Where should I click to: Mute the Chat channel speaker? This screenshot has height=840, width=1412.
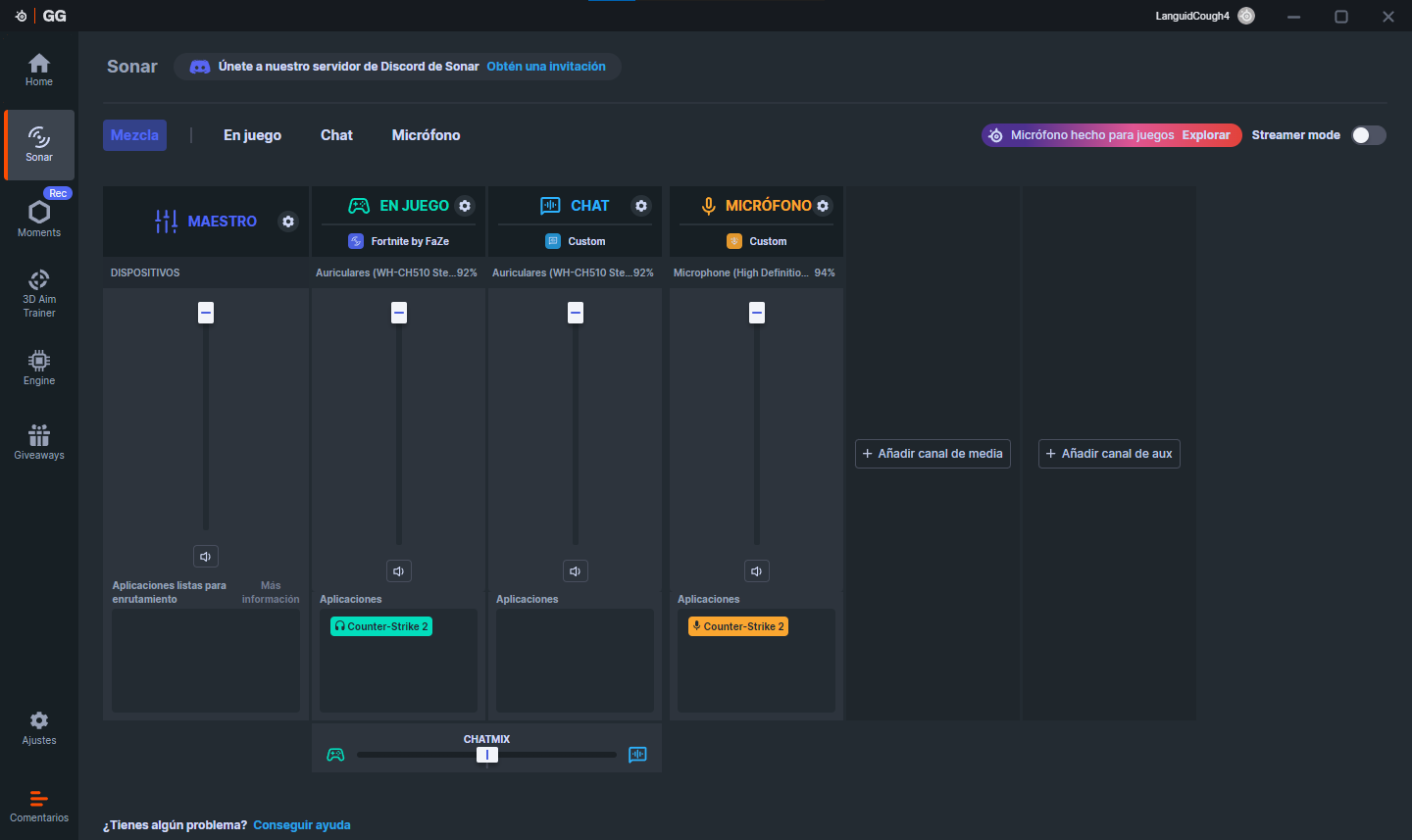point(576,571)
